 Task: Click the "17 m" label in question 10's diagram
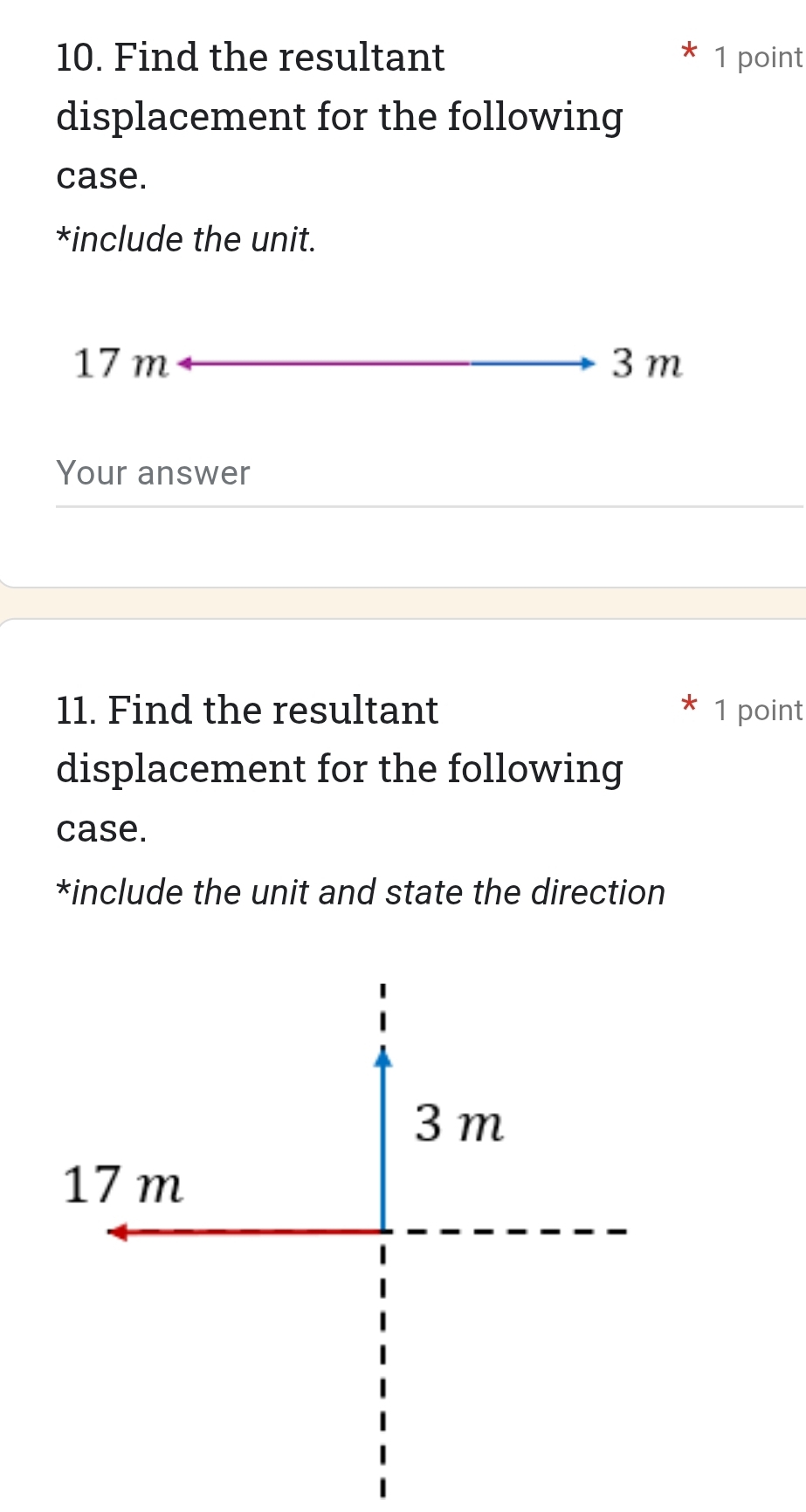[x=121, y=364]
